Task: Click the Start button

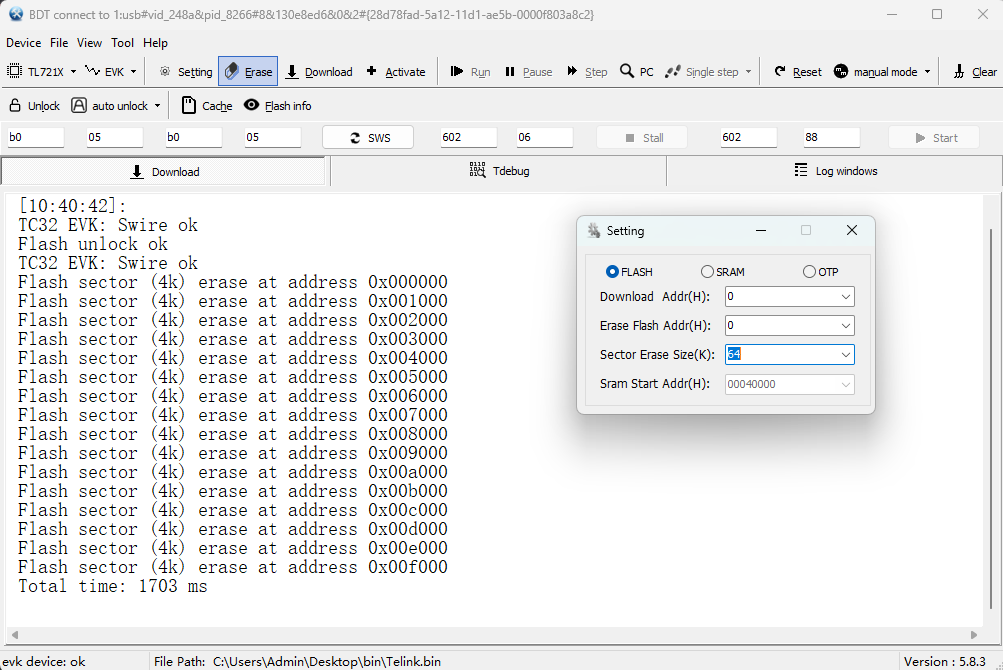Action: (x=934, y=138)
